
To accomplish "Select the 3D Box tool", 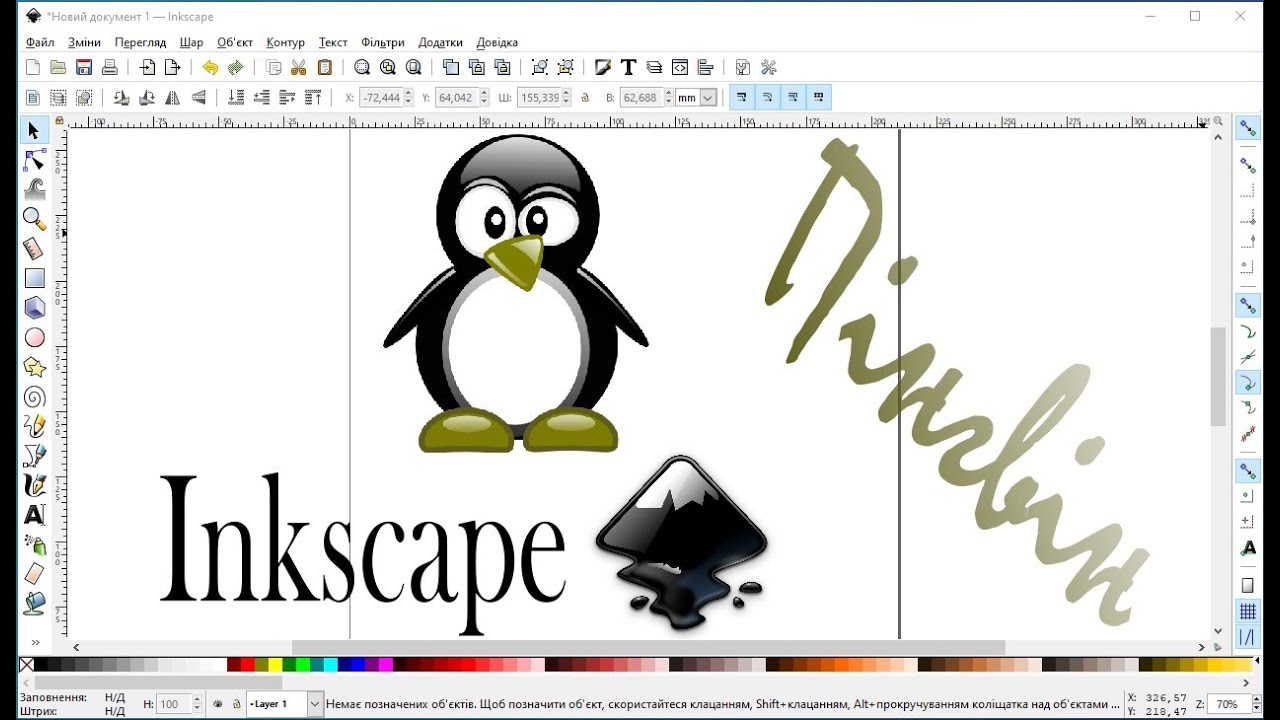I will click(34, 308).
